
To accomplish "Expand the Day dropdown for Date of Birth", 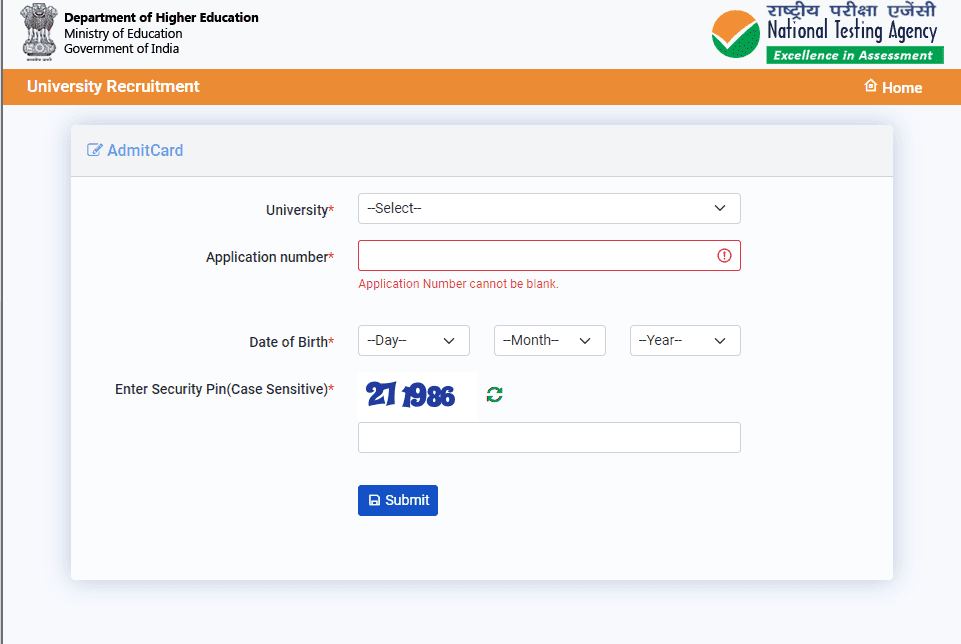I will [x=413, y=341].
